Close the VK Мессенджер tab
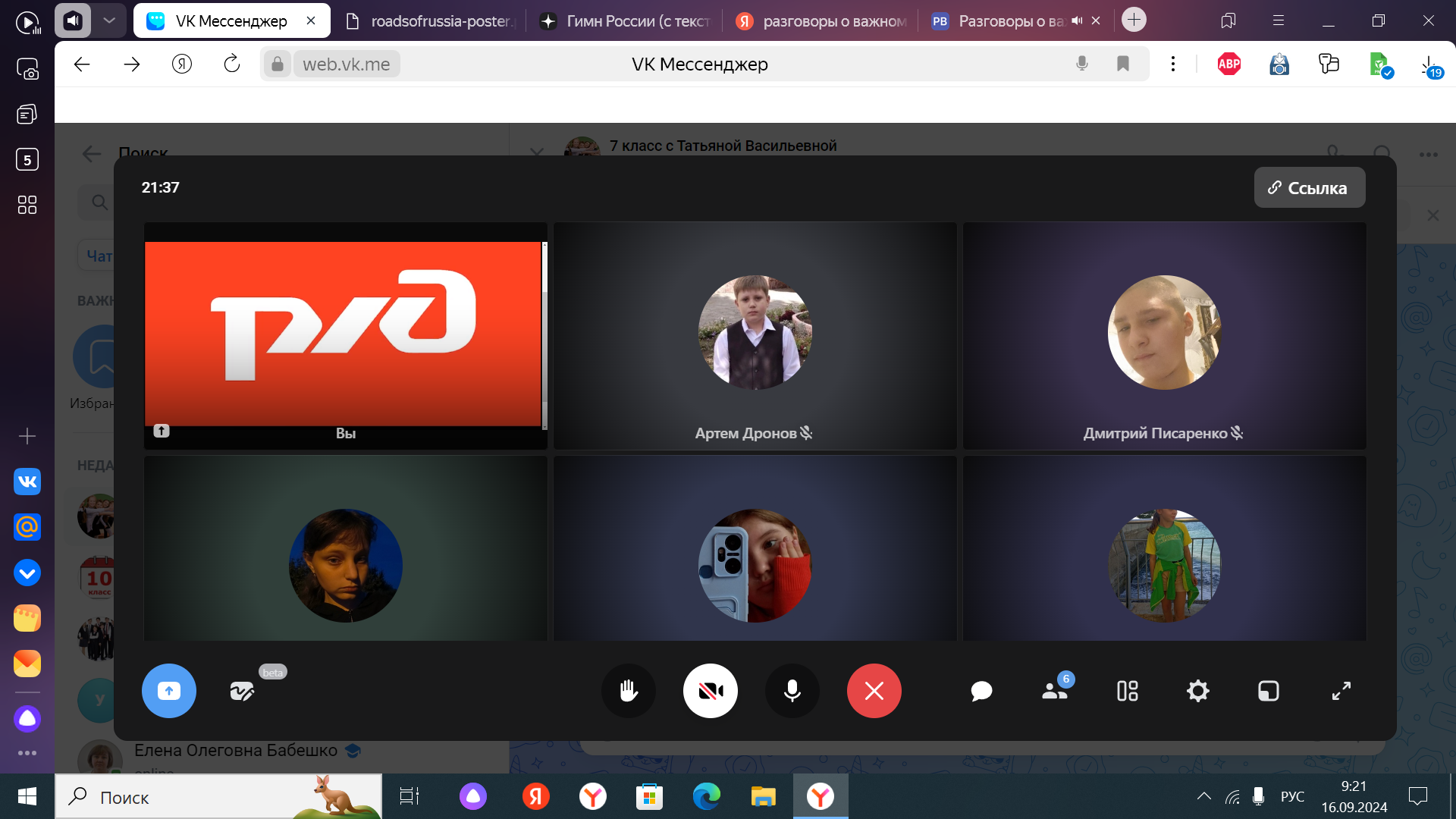 [x=311, y=21]
